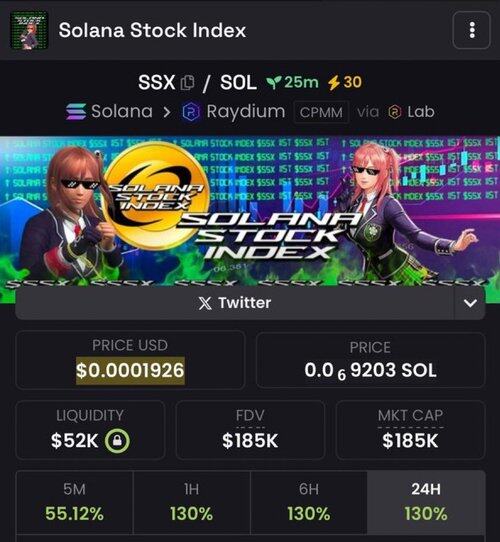
Task: Select the 5M timeframe tab
Action: pos(74,503)
